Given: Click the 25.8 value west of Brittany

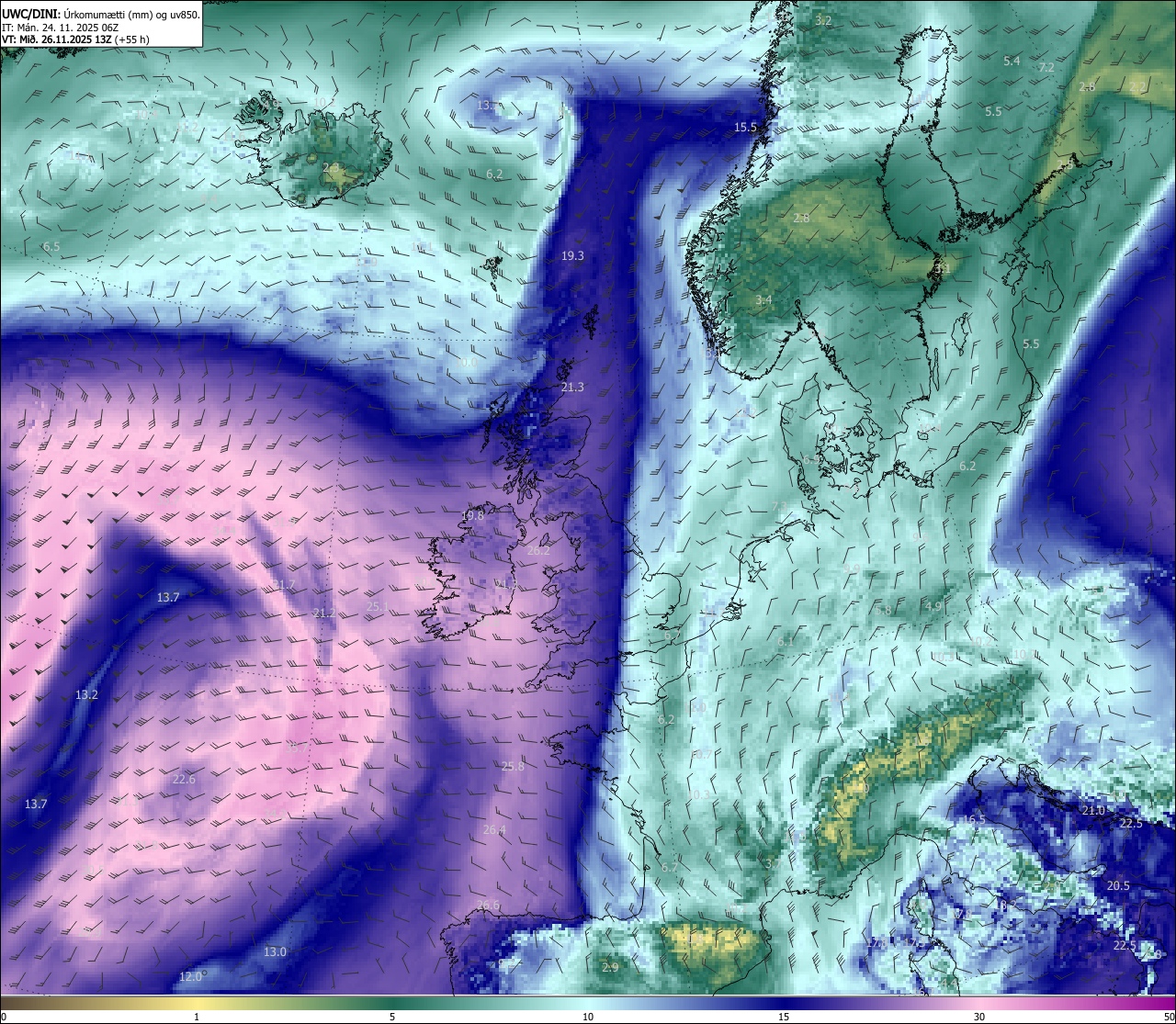Looking at the screenshot, I should [x=513, y=767].
